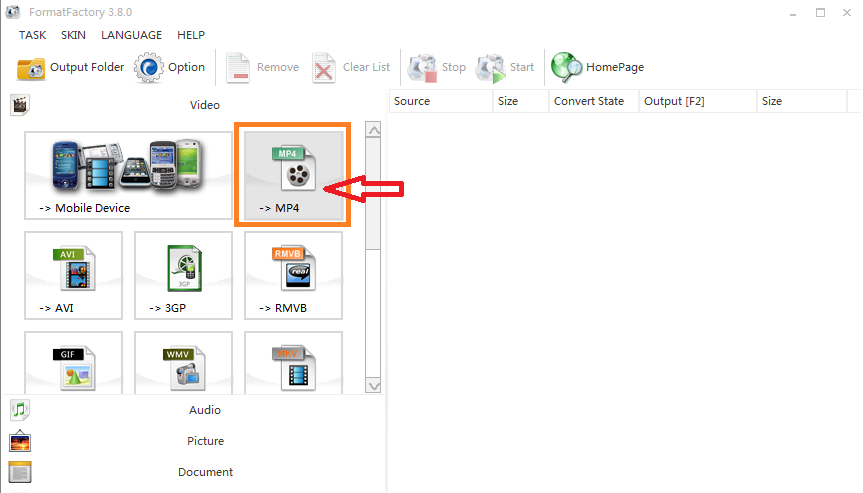Click the format list scroll up arrow
863x493 pixels.
coord(374,130)
